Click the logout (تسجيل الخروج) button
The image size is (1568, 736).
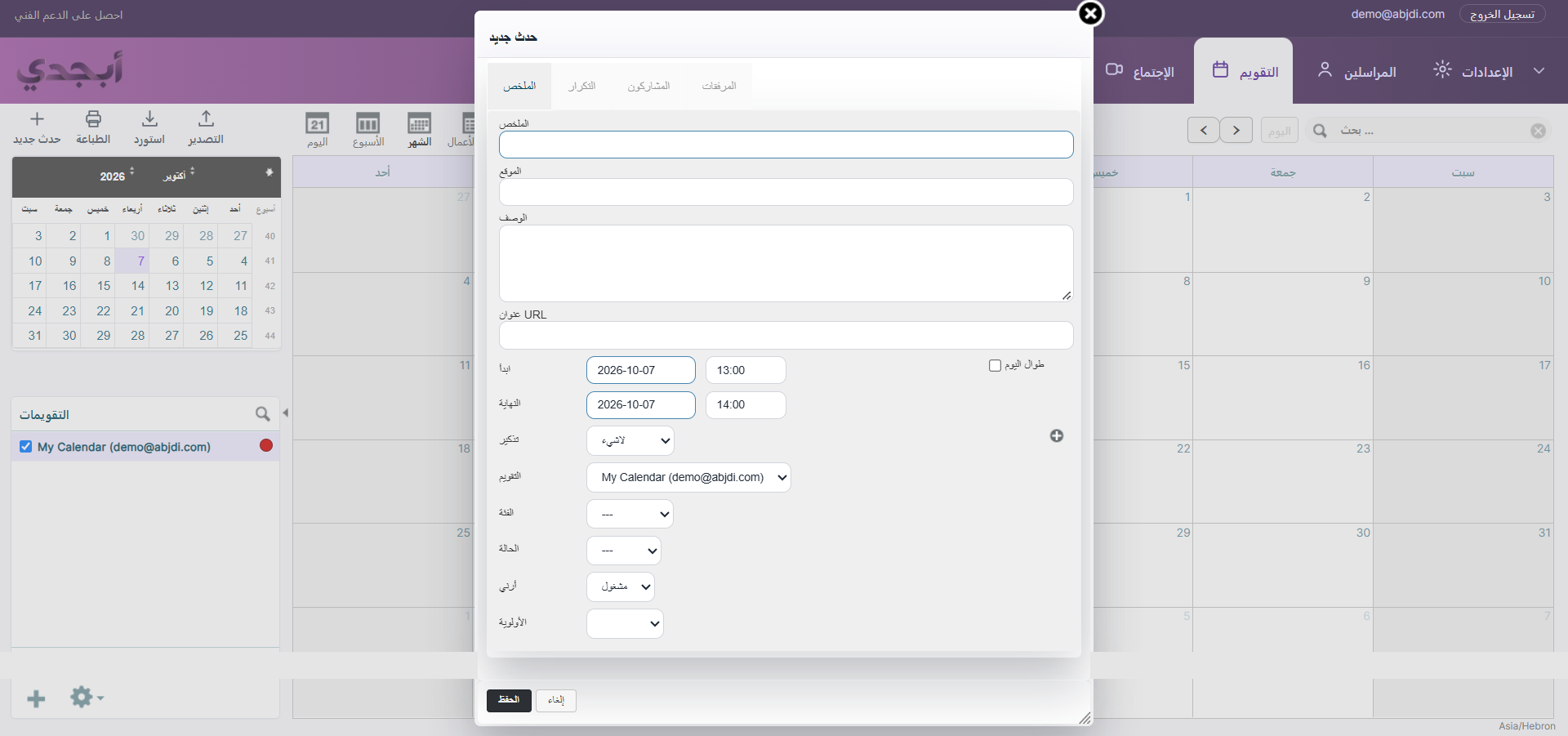[x=1502, y=15]
